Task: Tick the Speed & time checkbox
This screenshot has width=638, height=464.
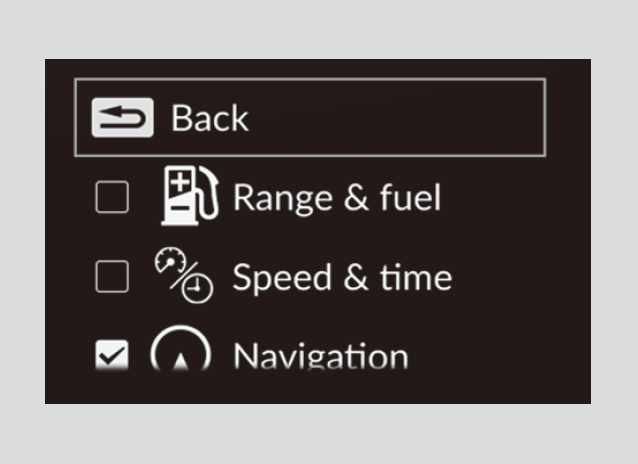Action: coord(111,277)
